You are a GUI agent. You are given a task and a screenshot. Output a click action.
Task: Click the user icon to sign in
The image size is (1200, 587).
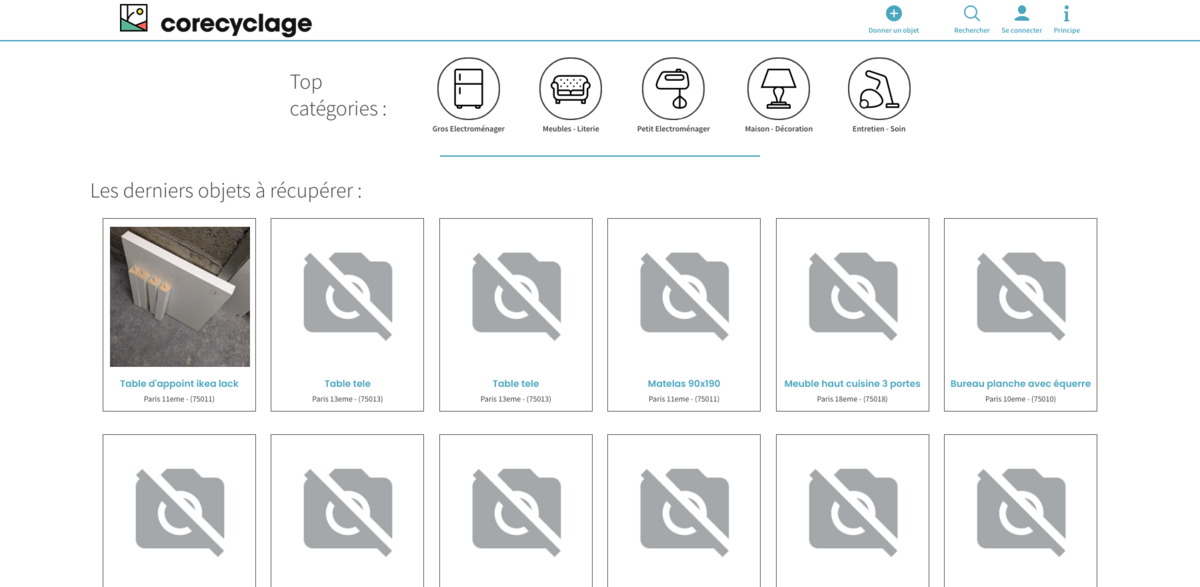click(1021, 13)
